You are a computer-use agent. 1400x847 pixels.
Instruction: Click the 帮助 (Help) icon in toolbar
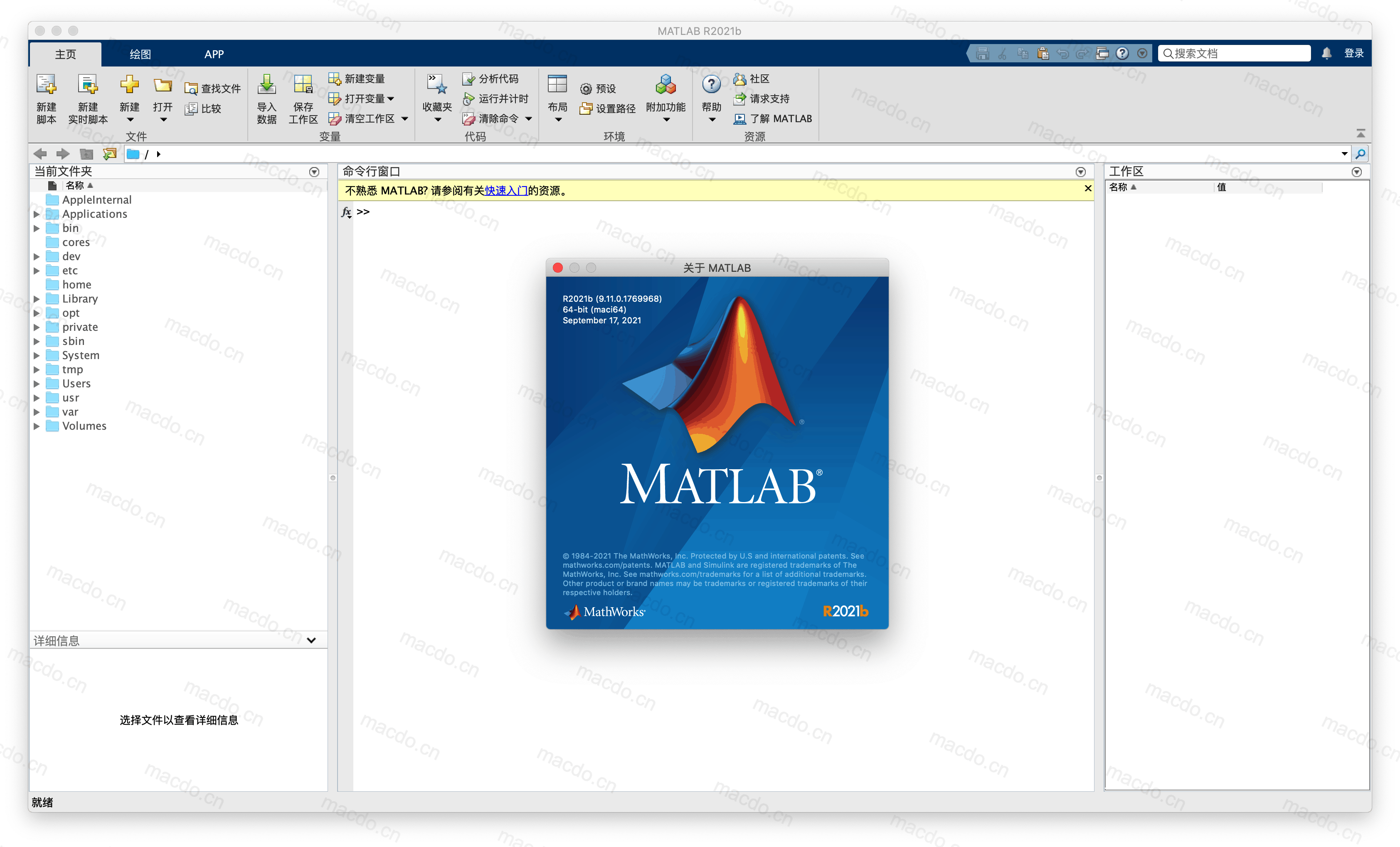[x=710, y=88]
